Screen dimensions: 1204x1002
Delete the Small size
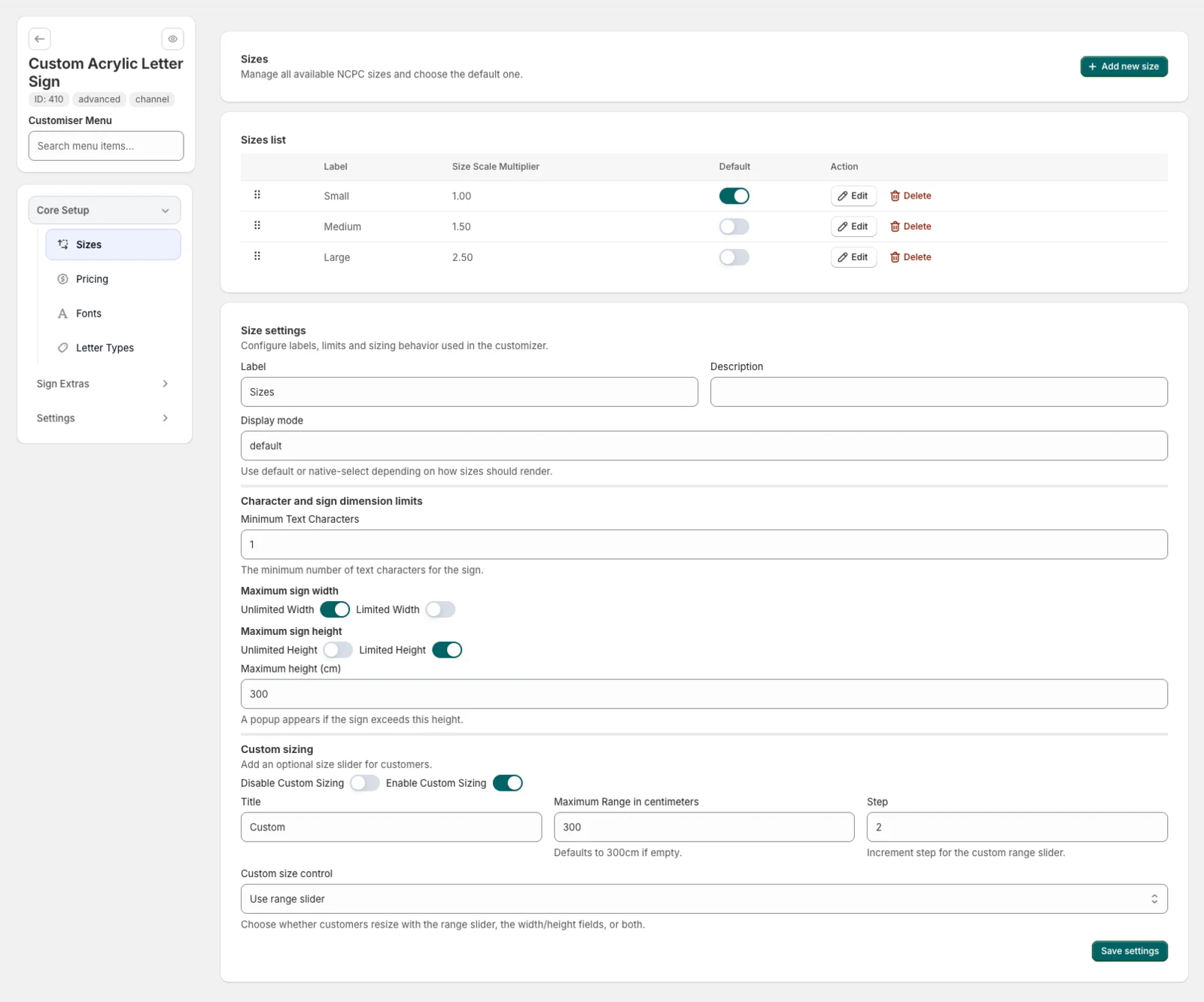click(x=911, y=196)
